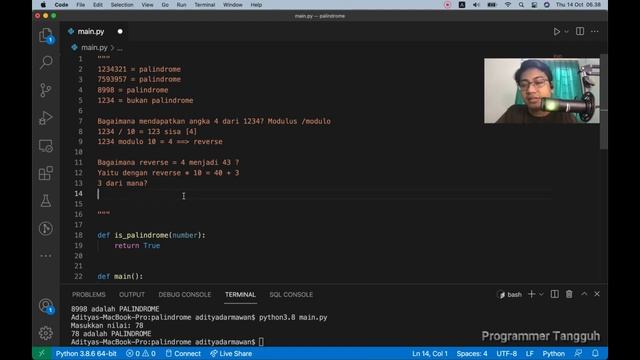
Task: Click main.py in the breadcrumb
Action: [94, 47]
